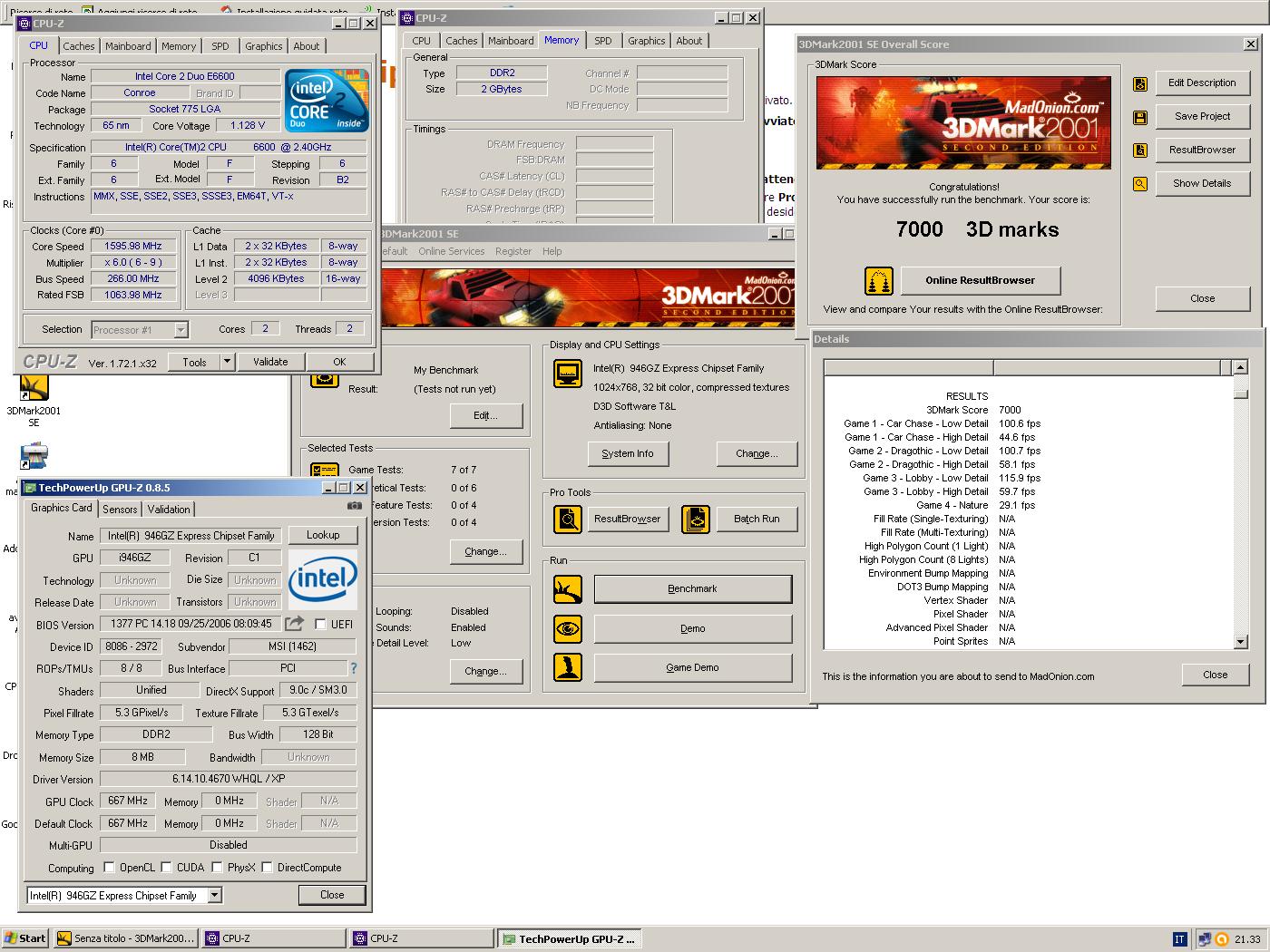
Task: Click the Game Demo button
Action: [692, 667]
